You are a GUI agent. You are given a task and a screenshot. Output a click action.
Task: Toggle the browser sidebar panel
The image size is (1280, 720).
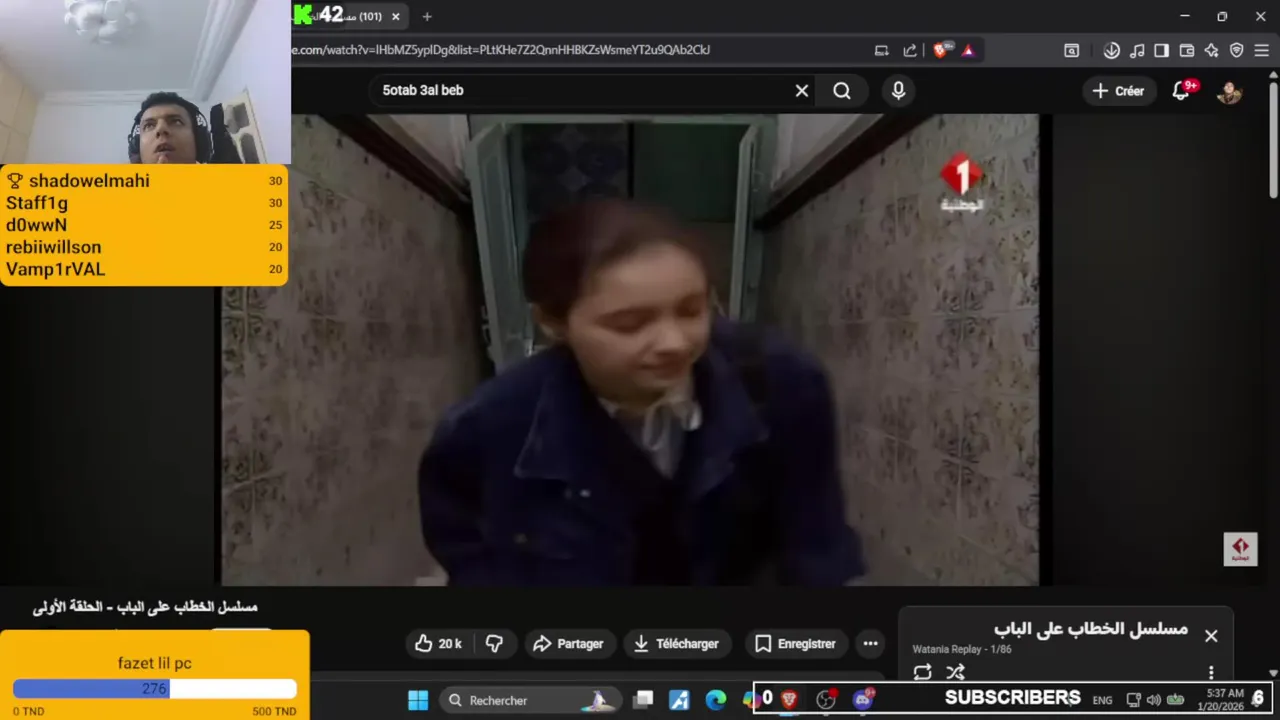(1161, 50)
